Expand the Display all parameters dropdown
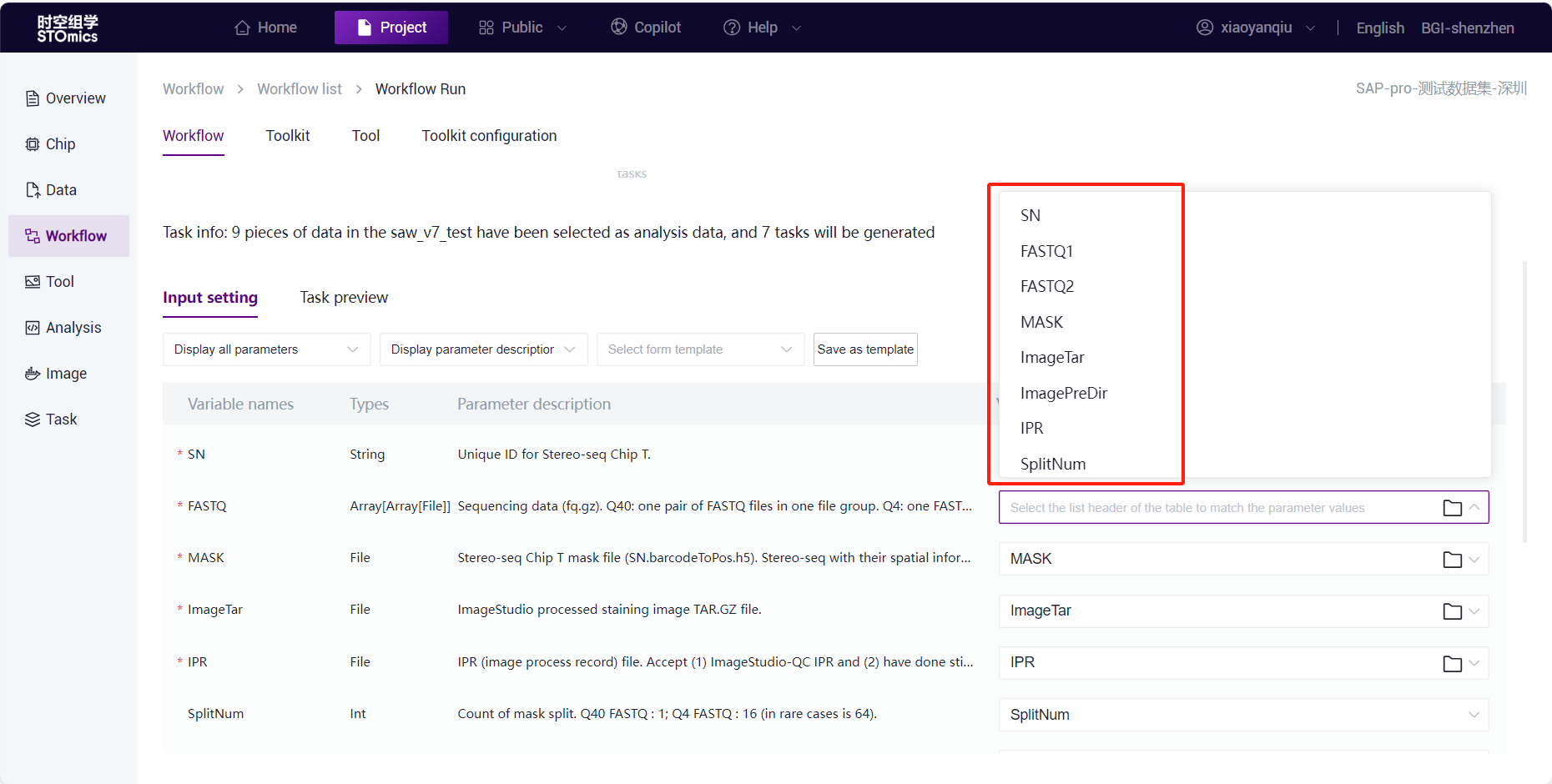 click(x=266, y=349)
